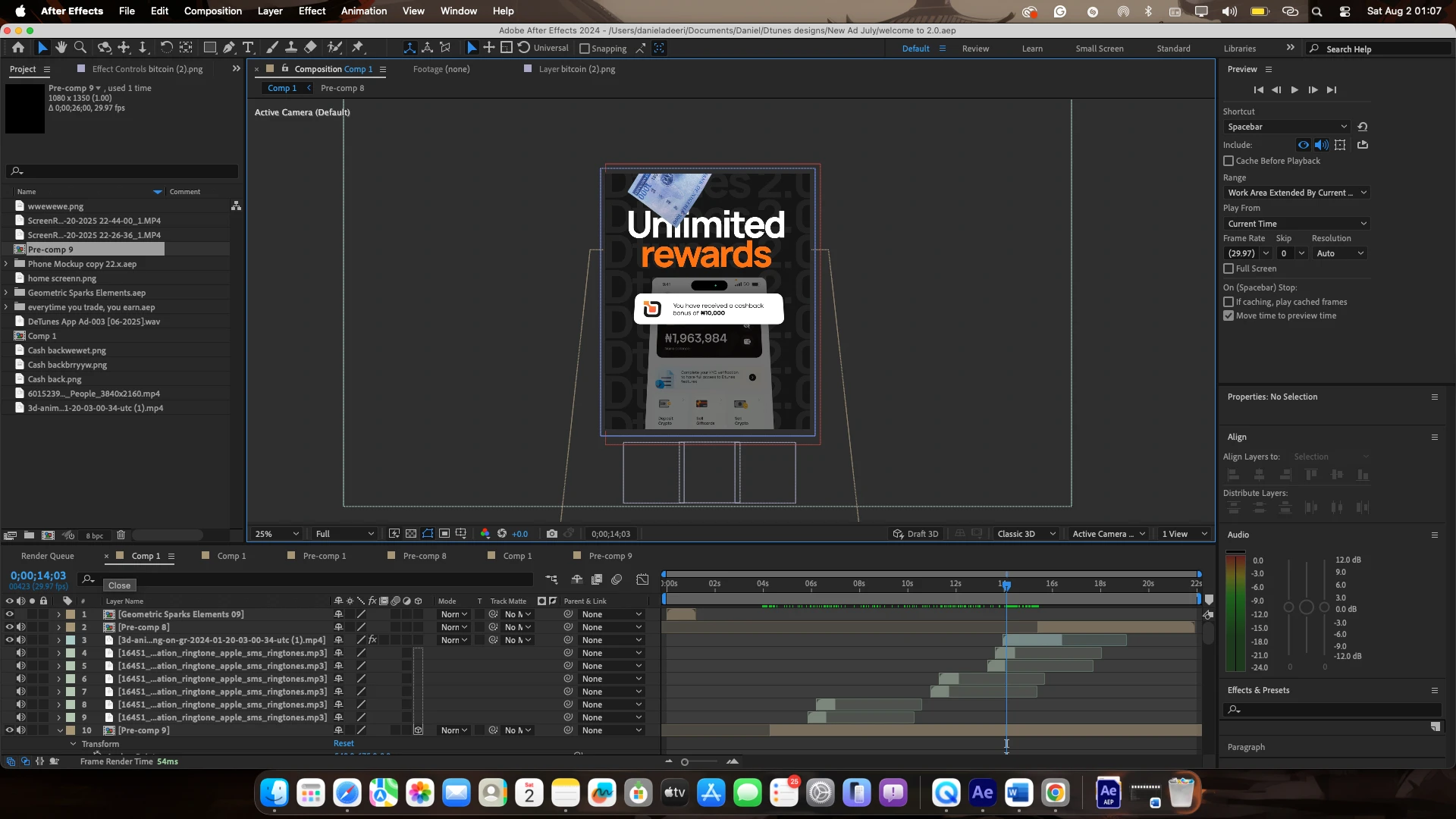This screenshot has height=819, width=1456.
Task: Select the Type text tool
Action: click(x=248, y=48)
